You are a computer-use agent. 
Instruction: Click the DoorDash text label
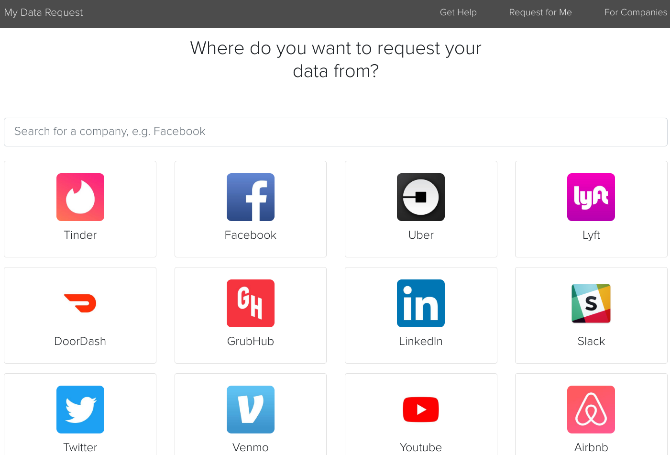tap(80, 341)
